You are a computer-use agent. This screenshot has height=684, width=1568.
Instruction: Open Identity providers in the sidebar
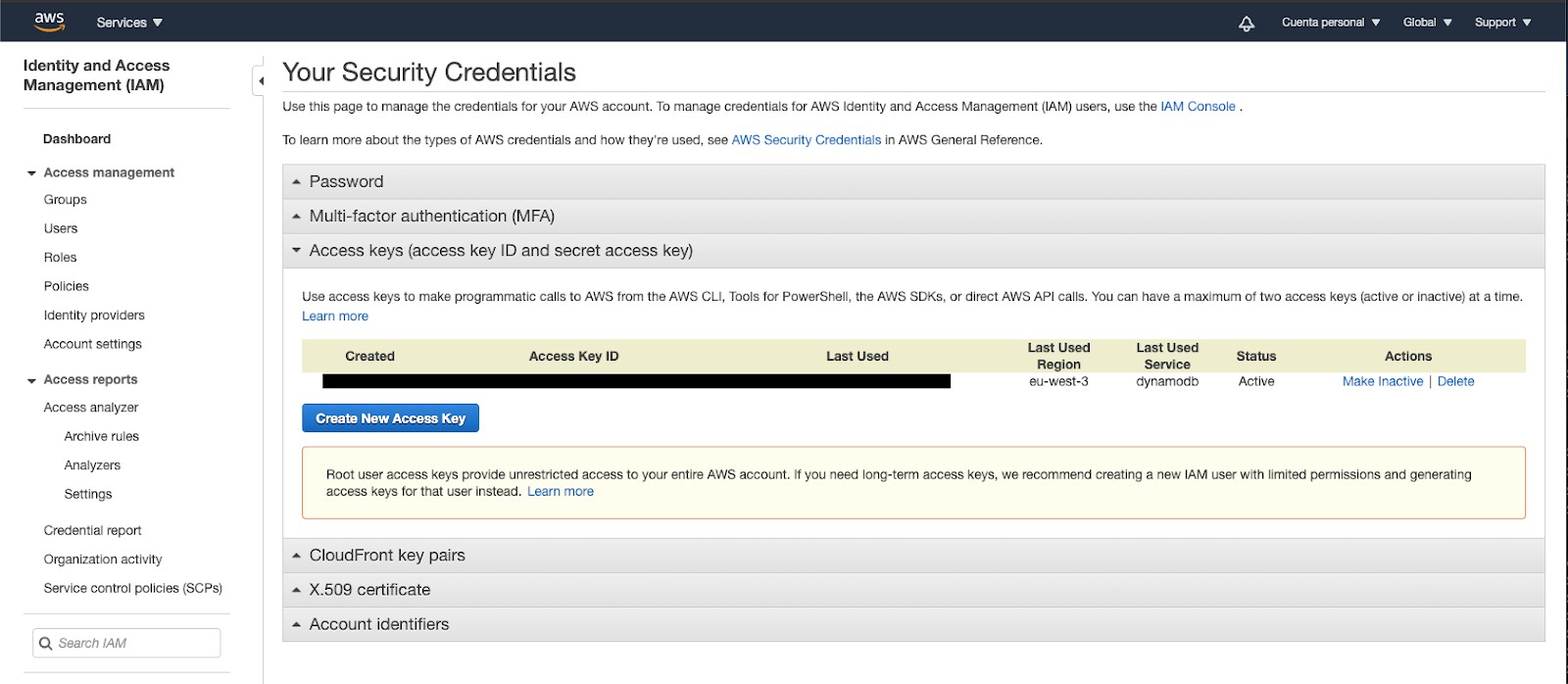[x=94, y=316]
